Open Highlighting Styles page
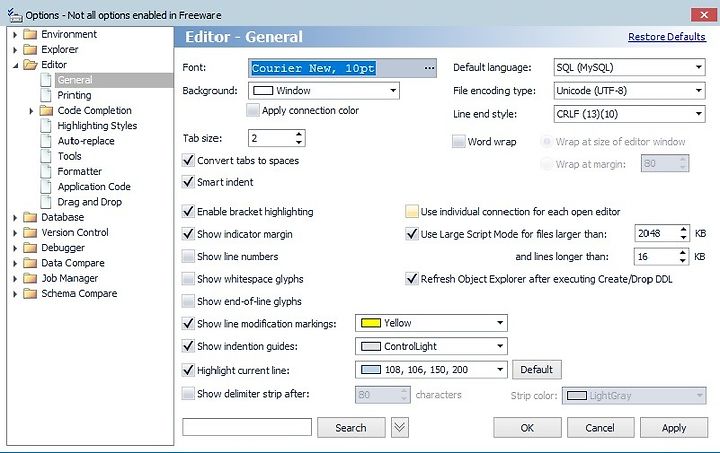The width and height of the screenshot is (720, 453). [x=97, y=126]
